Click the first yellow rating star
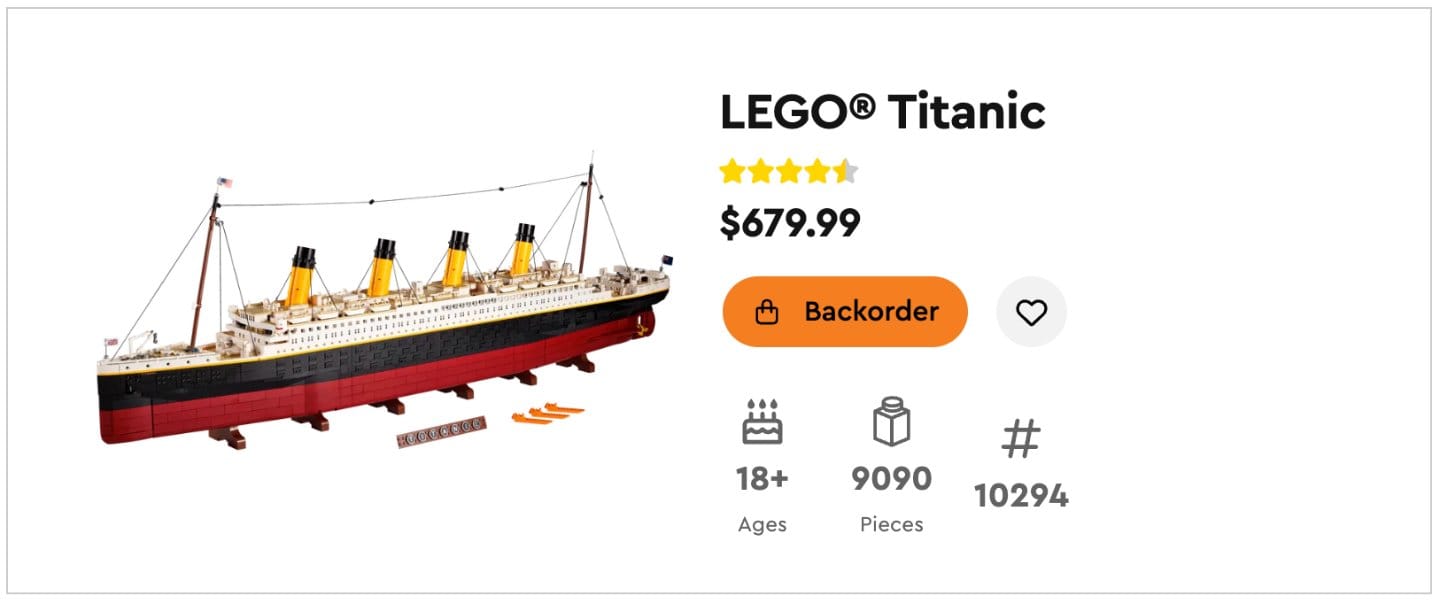Image resolution: width=1440 pixels, height=600 pixels. 732,172
